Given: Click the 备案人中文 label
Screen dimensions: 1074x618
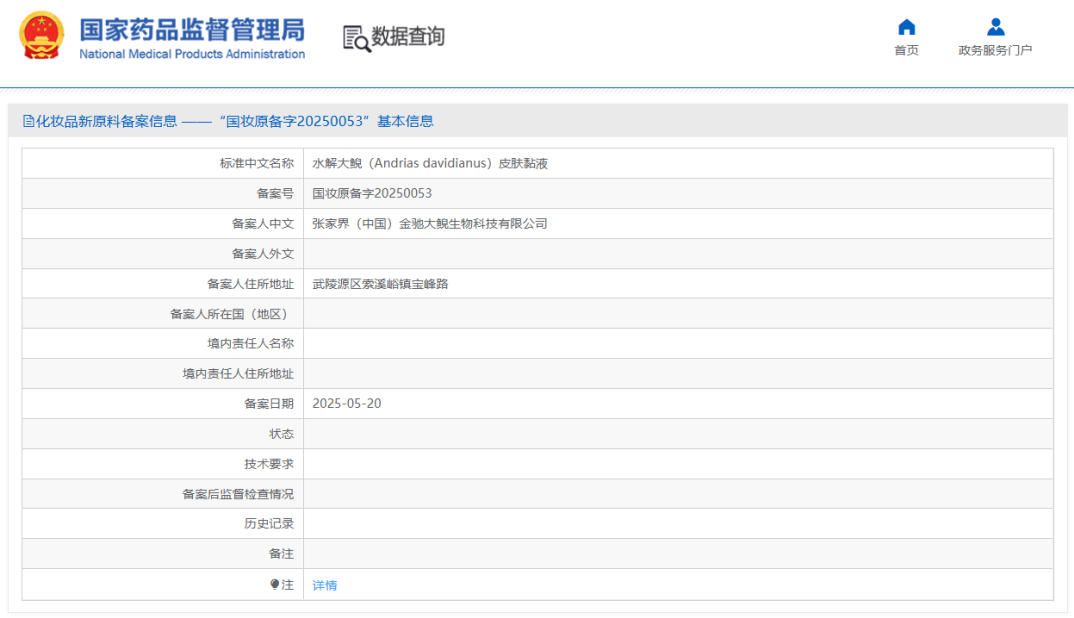Looking at the screenshot, I should pyautogui.click(x=263, y=223).
